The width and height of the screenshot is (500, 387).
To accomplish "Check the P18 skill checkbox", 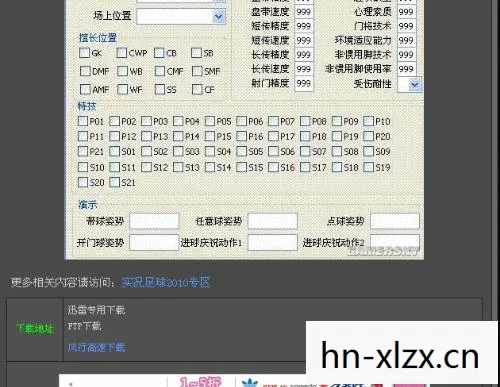I will pos(305,136).
